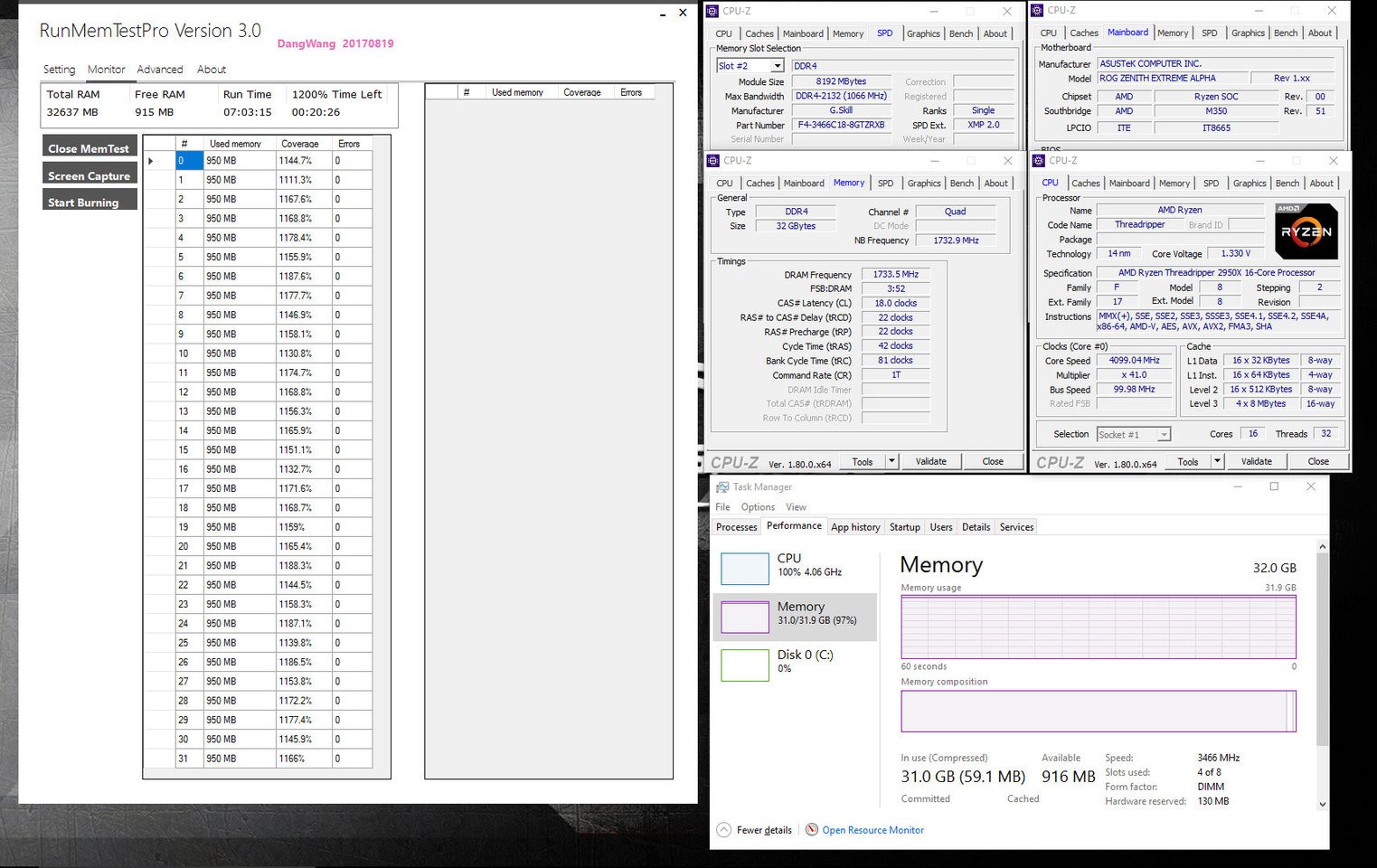Click the Fewer details chevron icon
Viewport: 1377px width, 868px height.
click(x=723, y=830)
